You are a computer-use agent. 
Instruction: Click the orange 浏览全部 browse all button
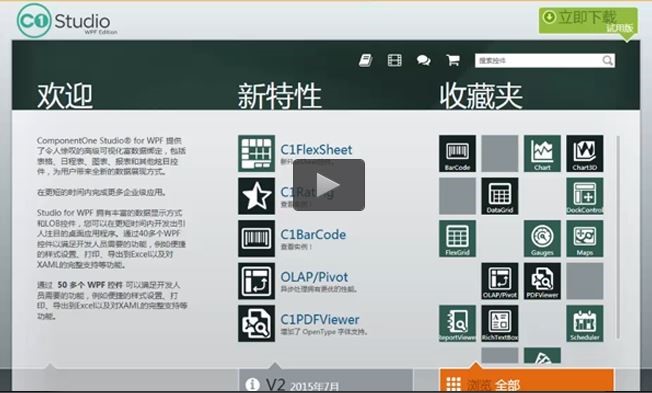526,380
